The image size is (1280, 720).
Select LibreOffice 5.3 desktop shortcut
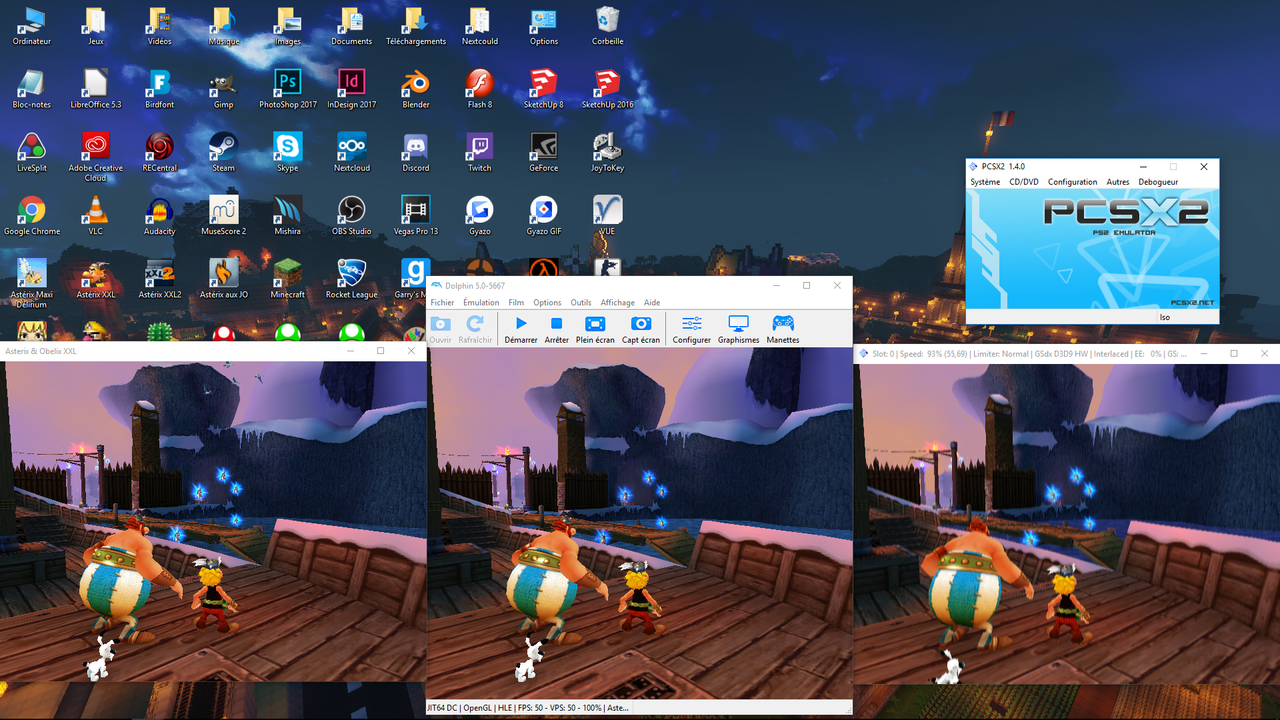(x=96, y=89)
